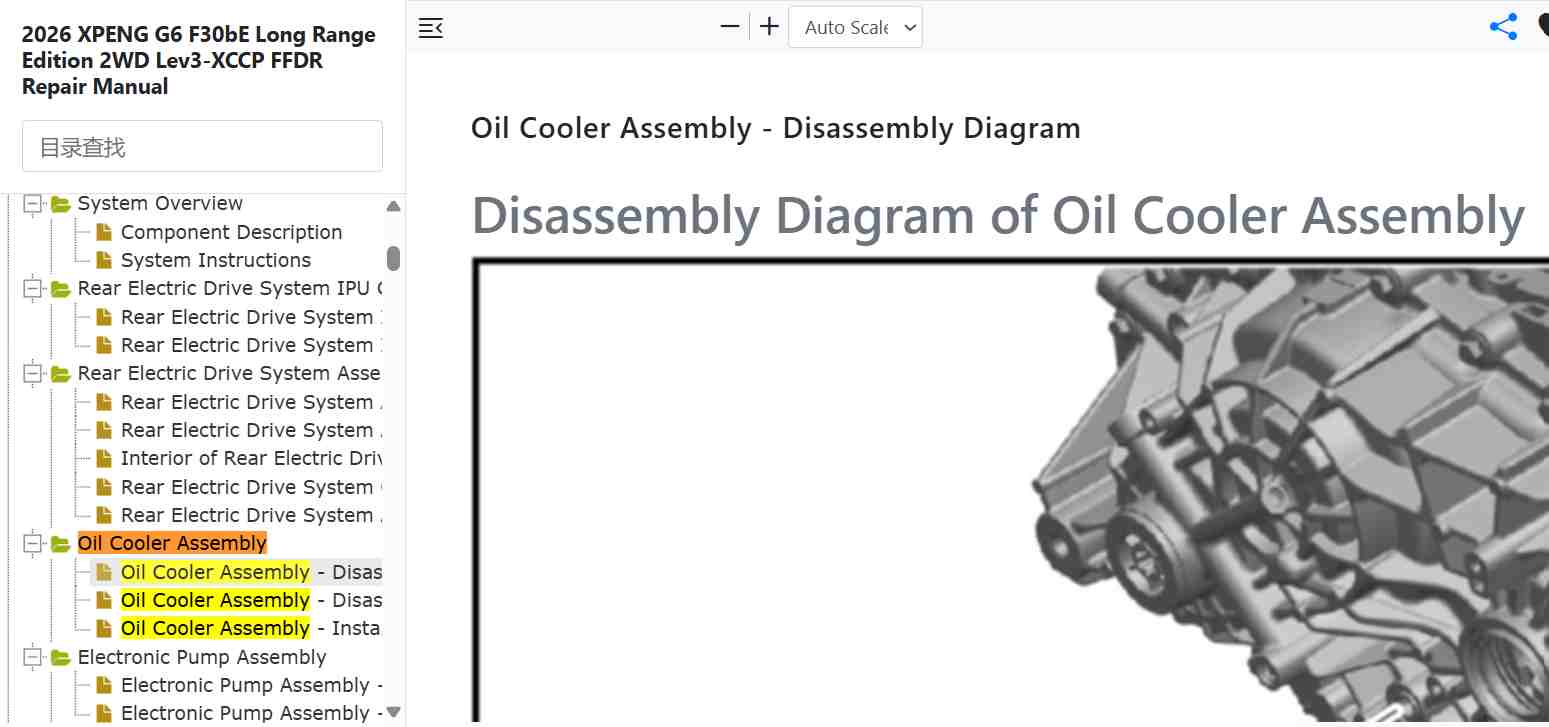This screenshot has width=1549, height=727.
Task: Click the System Overview folder icon
Action: pyautogui.click(x=61, y=204)
